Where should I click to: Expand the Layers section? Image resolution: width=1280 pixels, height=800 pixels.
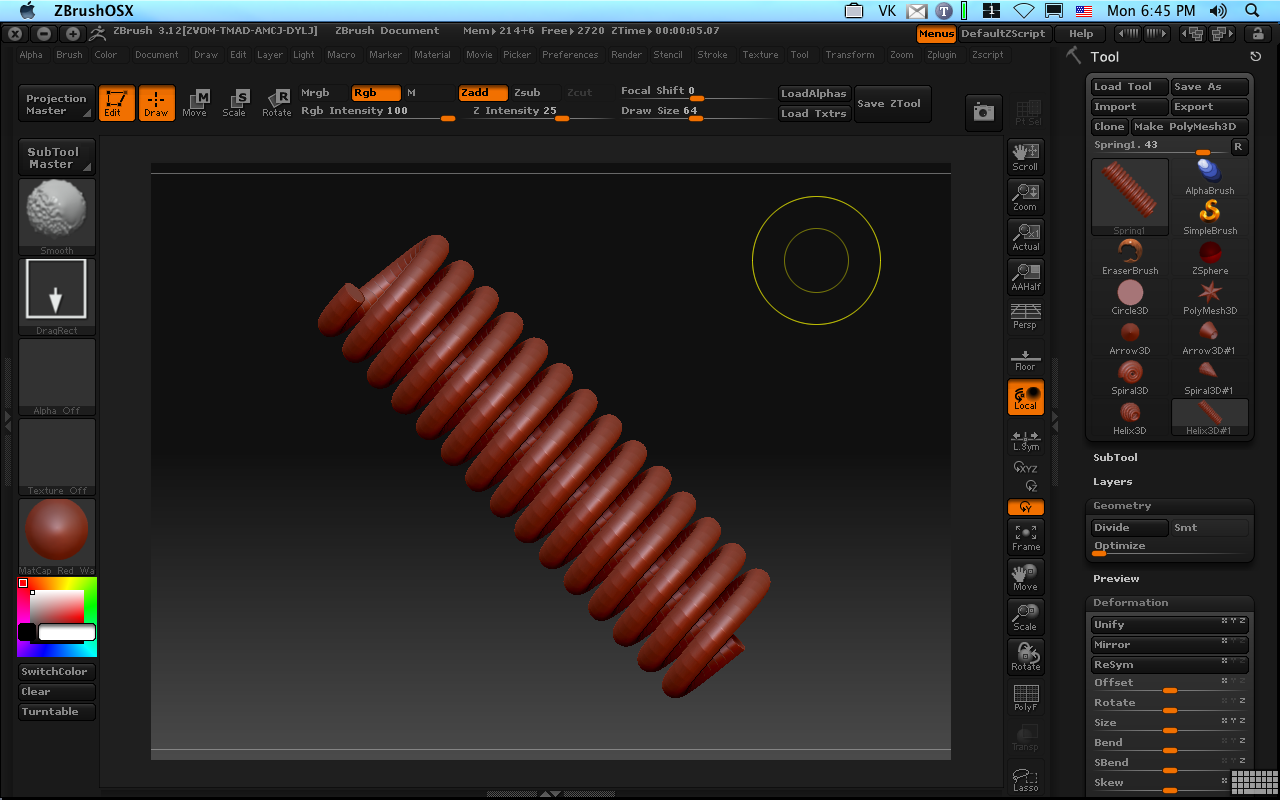point(1112,482)
